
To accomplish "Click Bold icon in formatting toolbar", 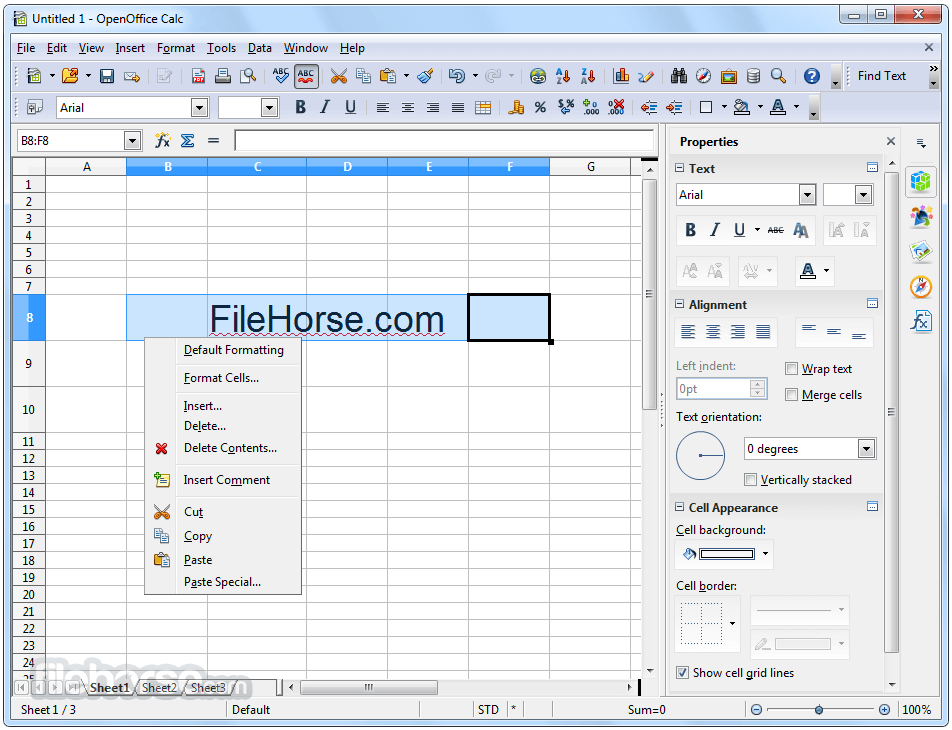I will click(x=300, y=107).
